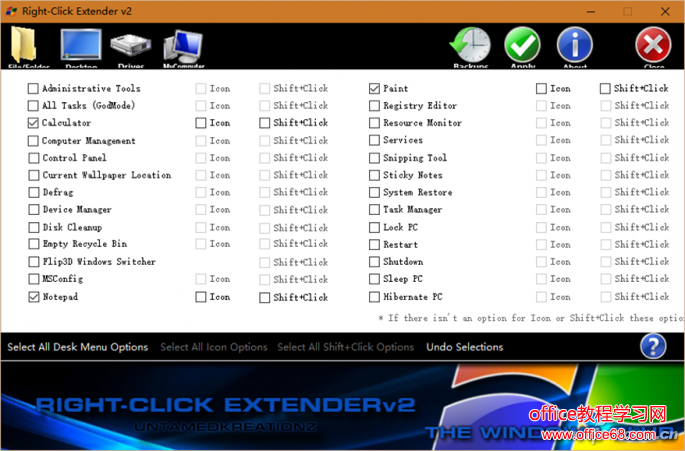
Task: Click the green Apply checkmark icon
Action: coord(522,45)
